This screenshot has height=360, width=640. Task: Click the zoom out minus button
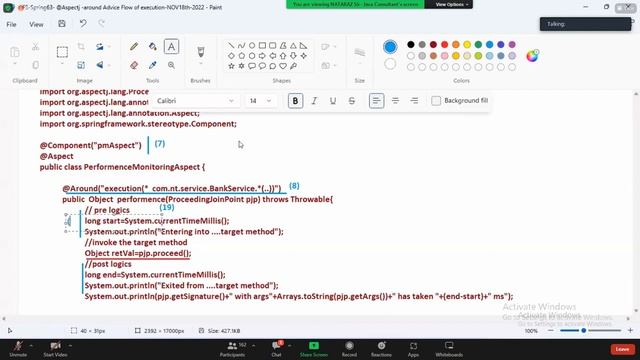pyautogui.click(x=551, y=331)
